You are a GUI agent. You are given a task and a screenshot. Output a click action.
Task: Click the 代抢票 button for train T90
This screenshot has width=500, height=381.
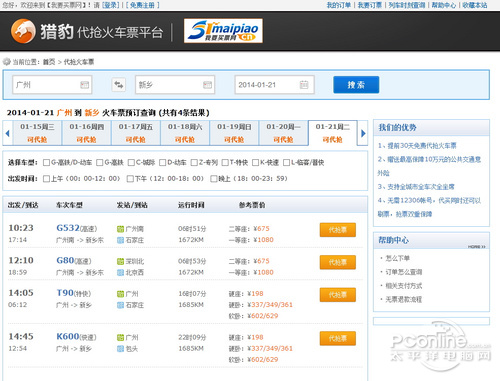338,295
